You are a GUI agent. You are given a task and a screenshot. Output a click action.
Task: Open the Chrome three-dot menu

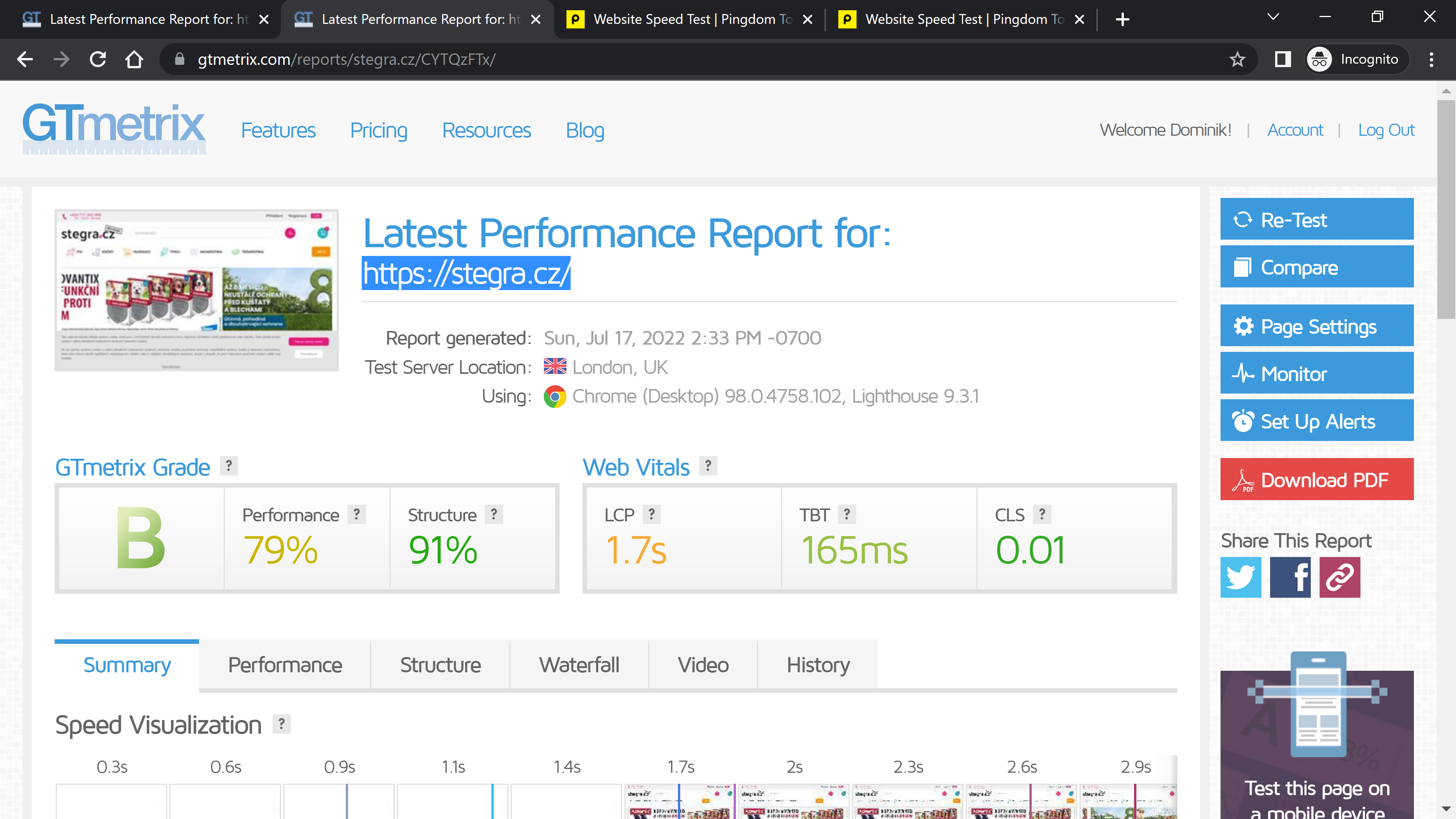[1431, 60]
